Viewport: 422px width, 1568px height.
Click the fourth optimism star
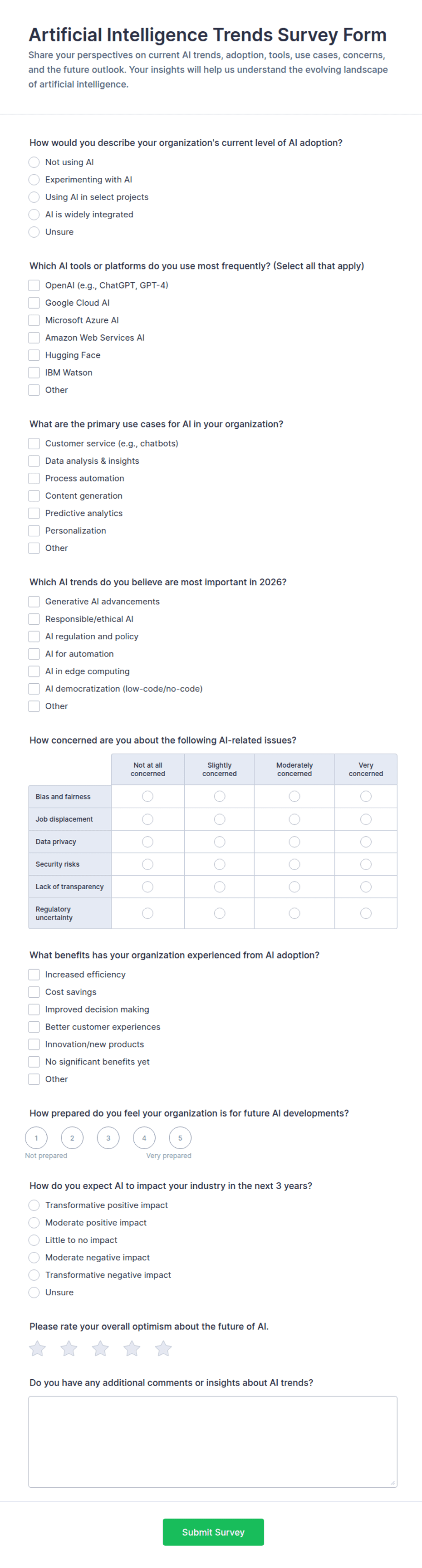tap(132, 1349)
